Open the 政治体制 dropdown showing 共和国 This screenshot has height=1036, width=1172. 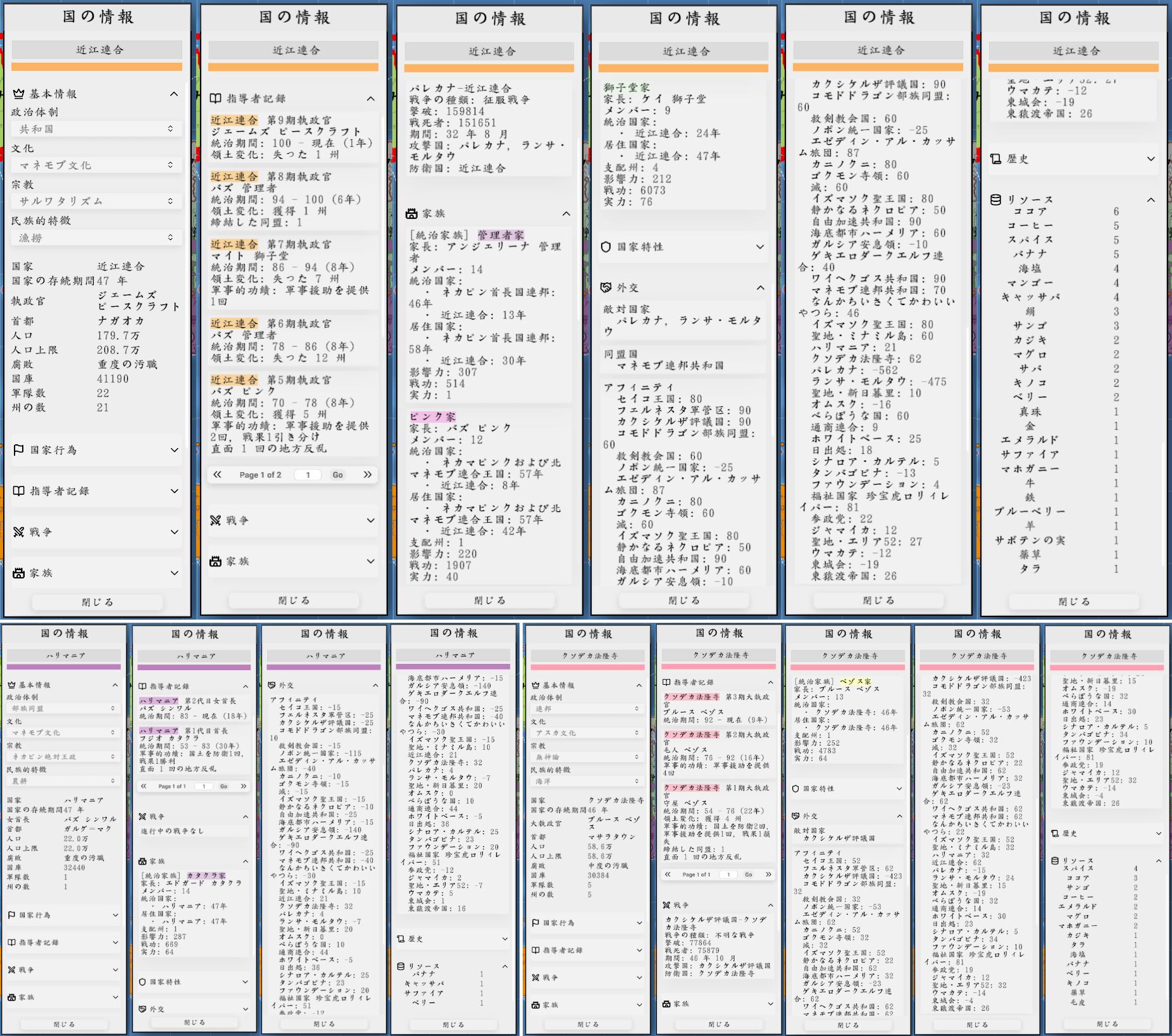tap(96, 129)
